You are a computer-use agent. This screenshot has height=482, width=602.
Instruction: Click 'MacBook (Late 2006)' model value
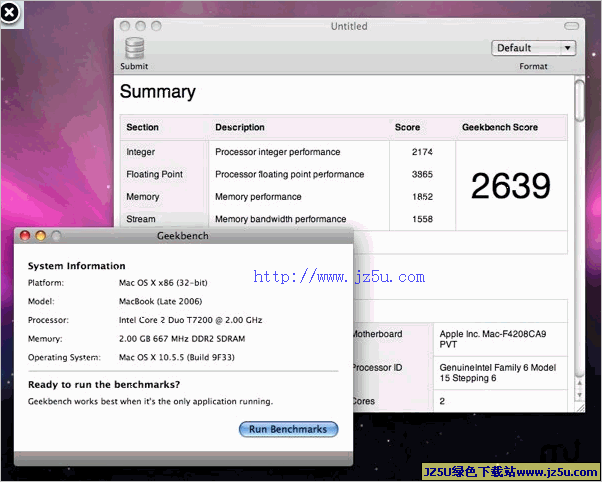tap(160, 301)
